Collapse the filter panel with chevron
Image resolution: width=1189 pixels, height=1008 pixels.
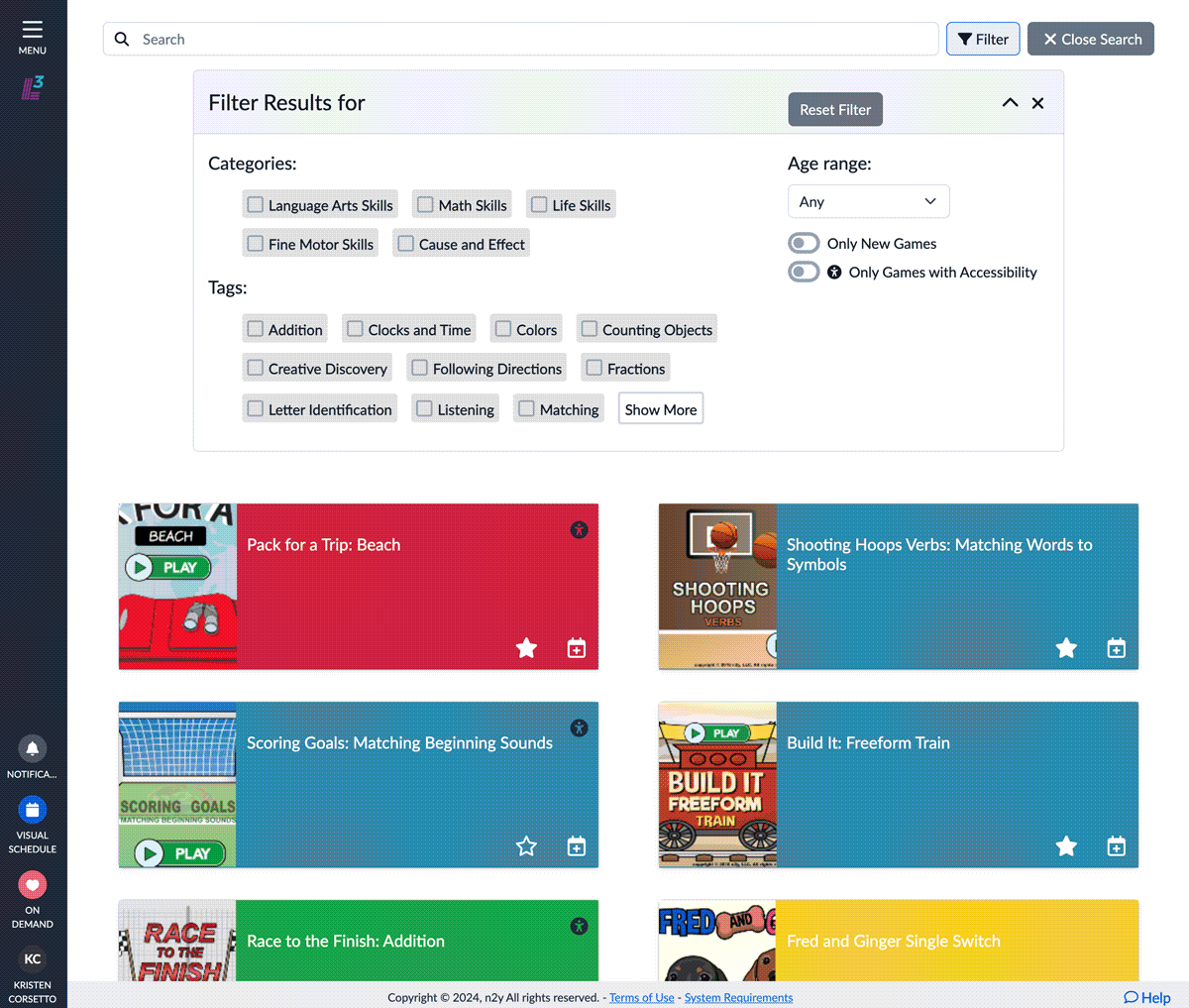(x=1010, y=103)
